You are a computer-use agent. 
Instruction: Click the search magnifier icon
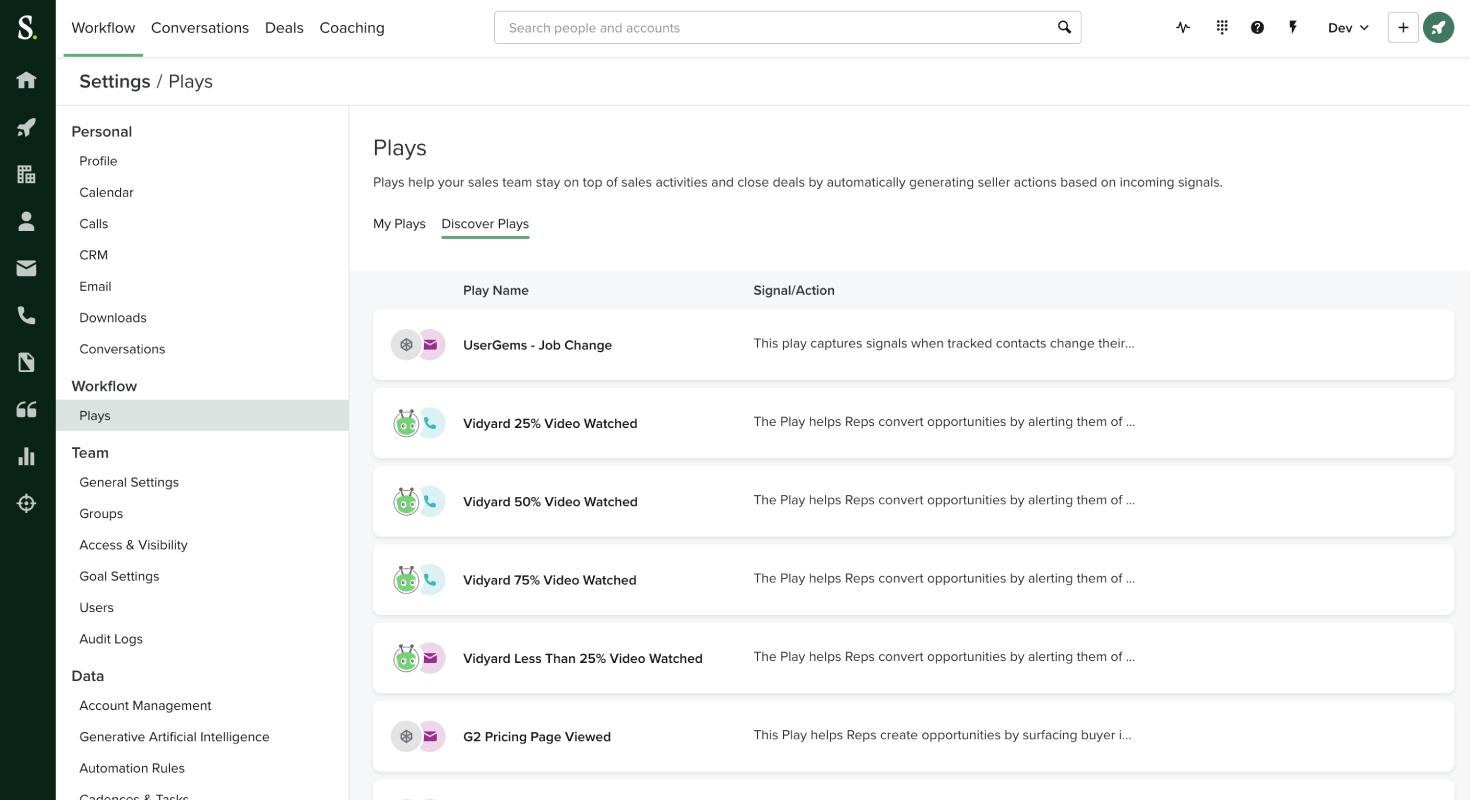1065,28
